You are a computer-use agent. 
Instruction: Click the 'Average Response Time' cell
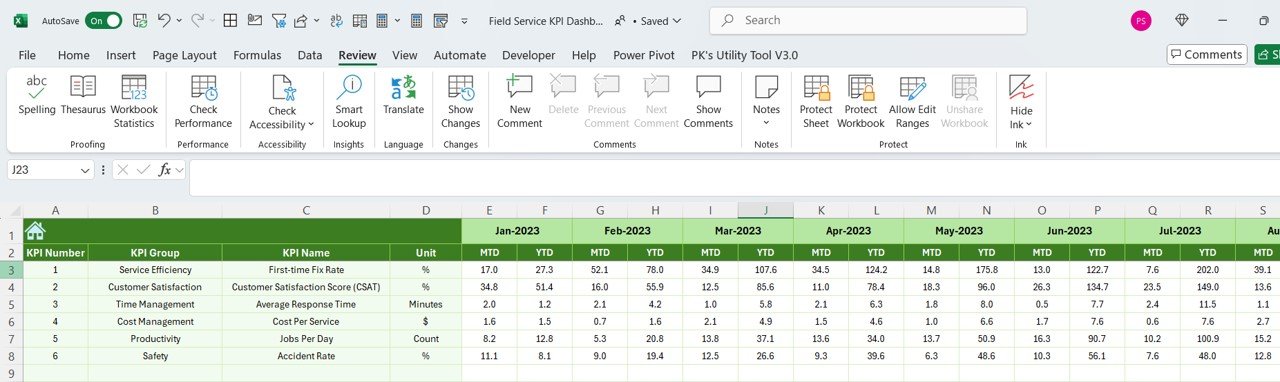coord(306,304)
